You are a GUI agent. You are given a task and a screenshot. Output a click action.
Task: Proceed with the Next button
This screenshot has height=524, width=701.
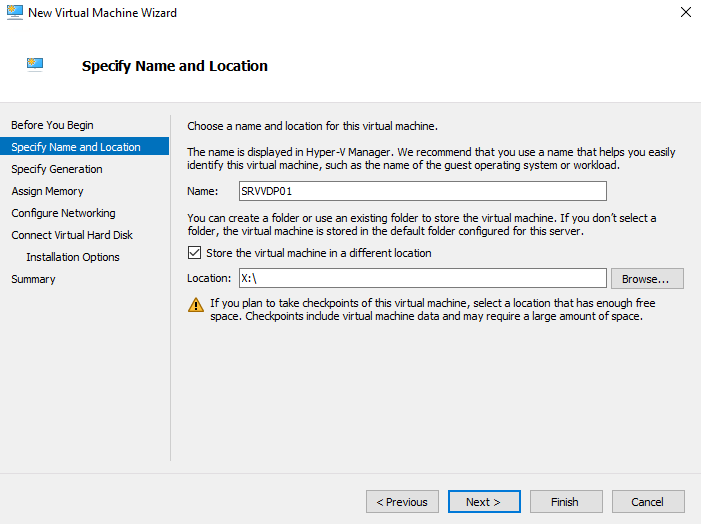coord(484,502)
